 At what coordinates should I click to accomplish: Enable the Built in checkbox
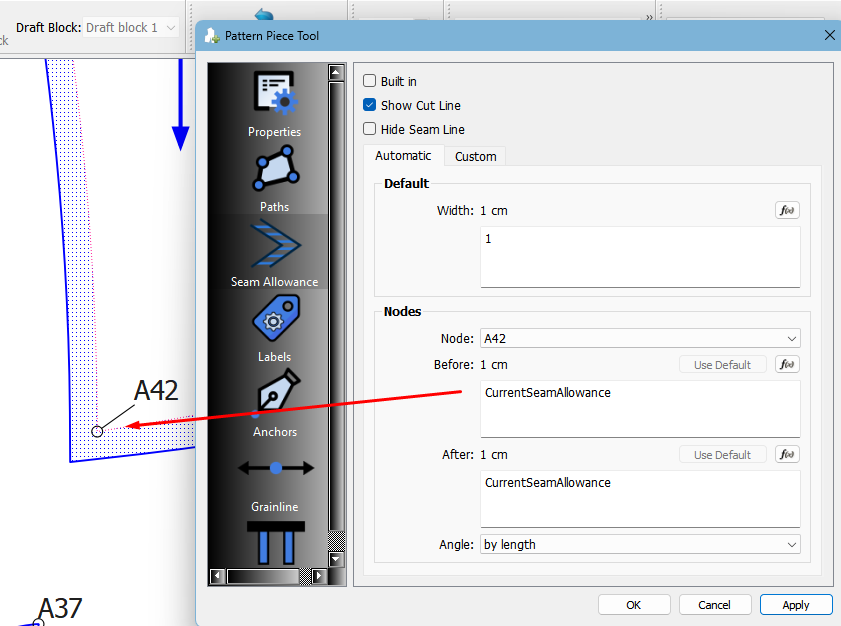pyautogui.click(x=370, y=81)
